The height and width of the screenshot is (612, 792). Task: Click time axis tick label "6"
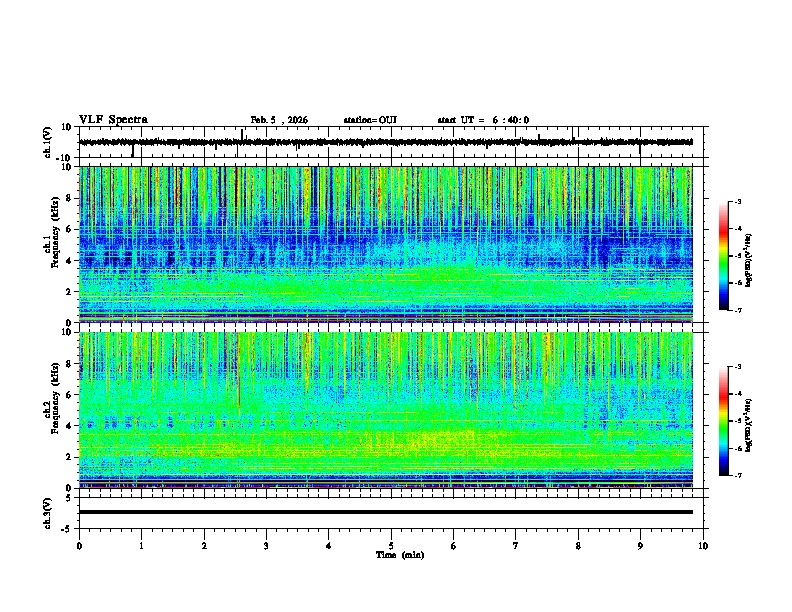[454, 545]
